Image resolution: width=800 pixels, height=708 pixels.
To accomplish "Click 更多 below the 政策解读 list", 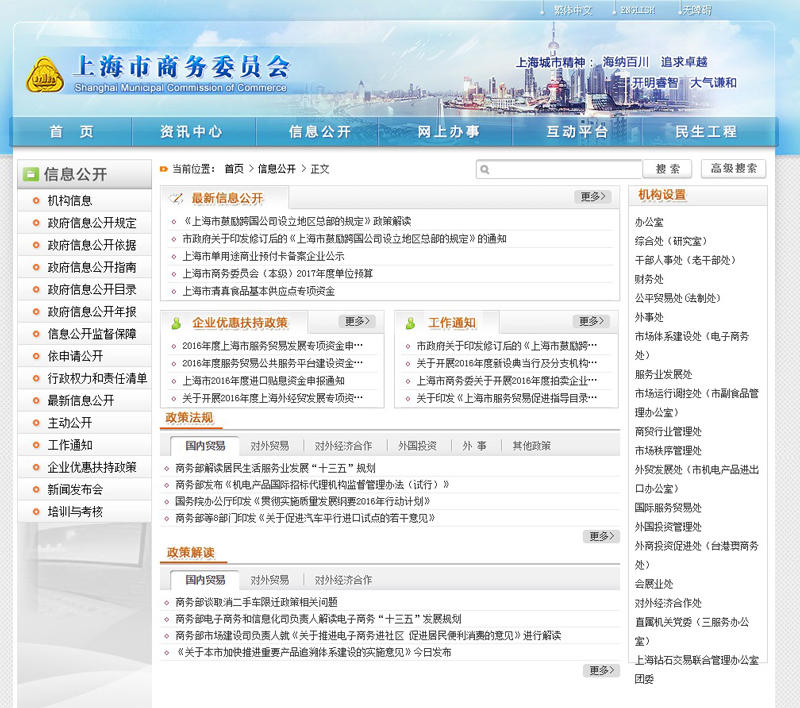I will click(x=602, y=670).
